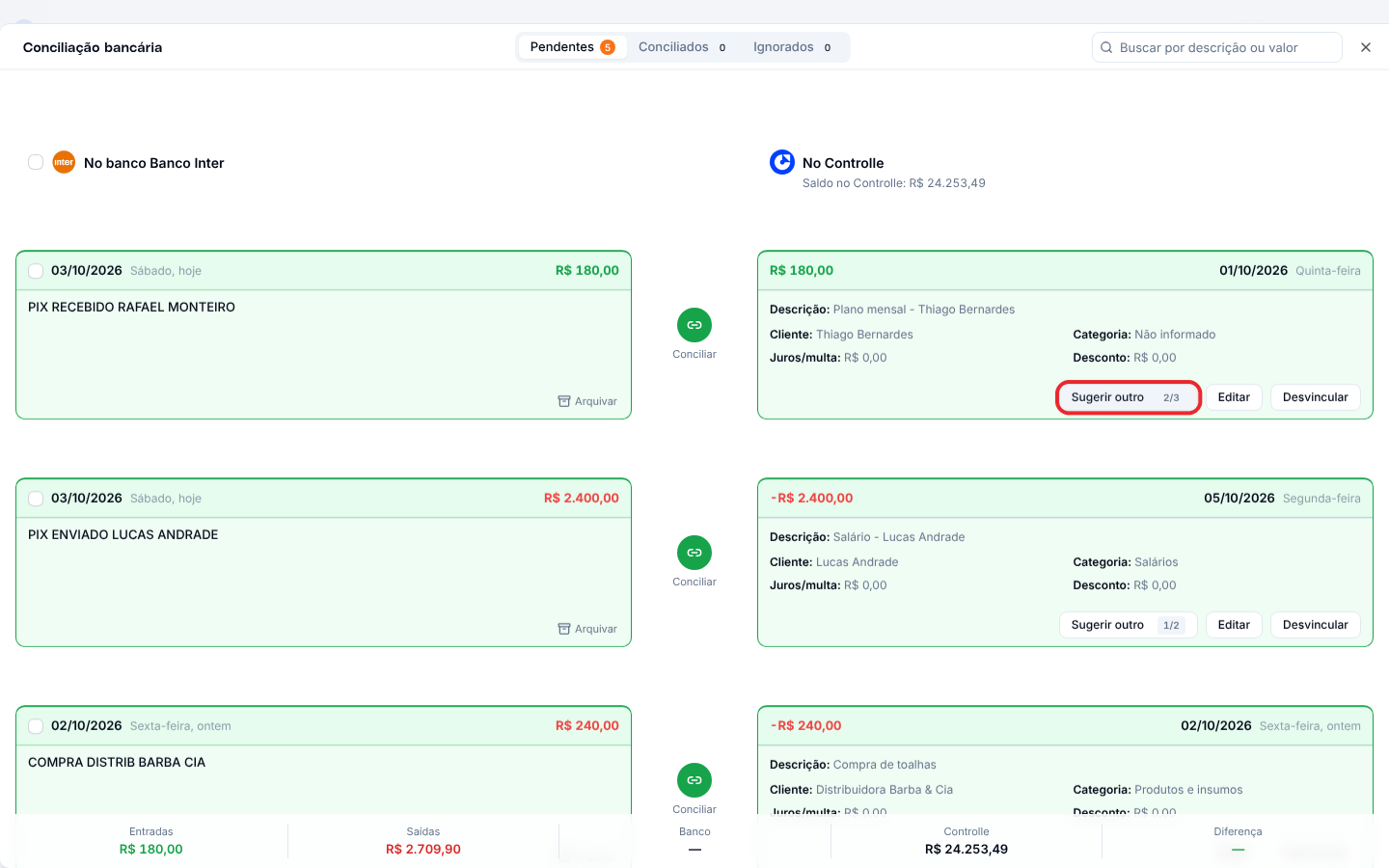Click the Conciliar link icon for Rafael Monteiro
Image resolution: width=1389 pixels, height=868 pixels.
pyautogui.click(x=694, y=325)
